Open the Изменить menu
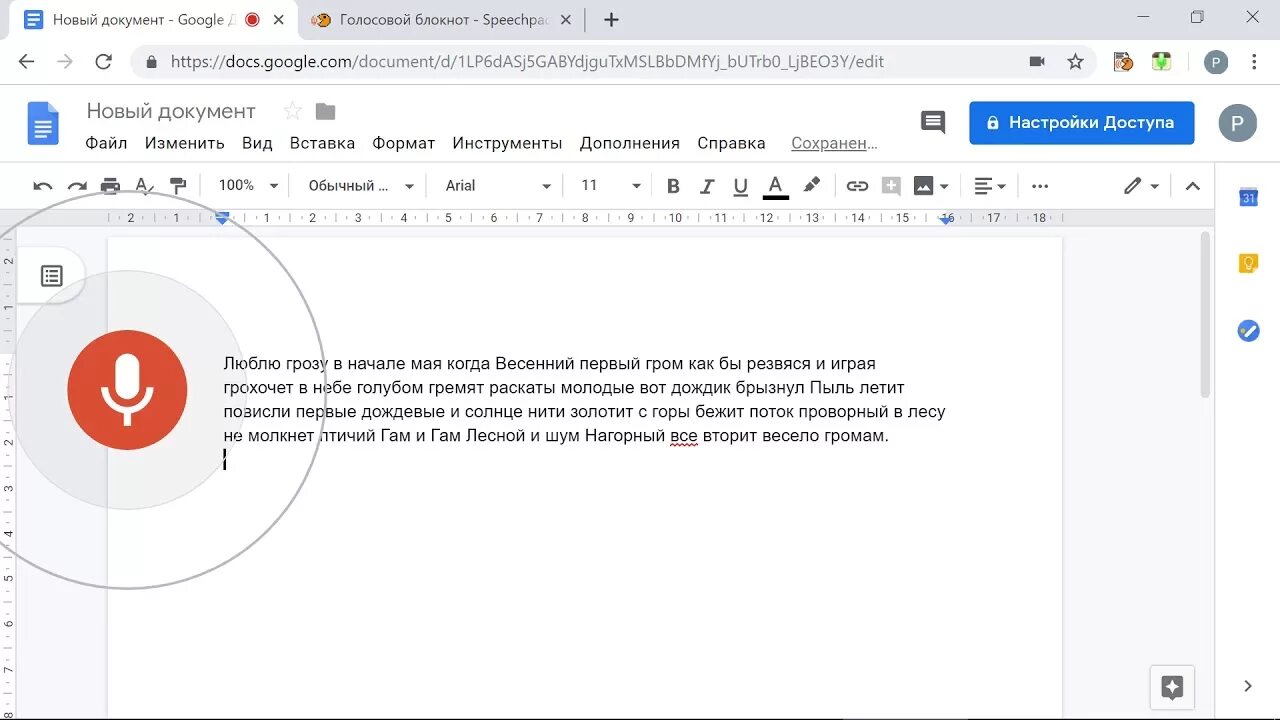1280x720 pixels. tap(184, 143)
